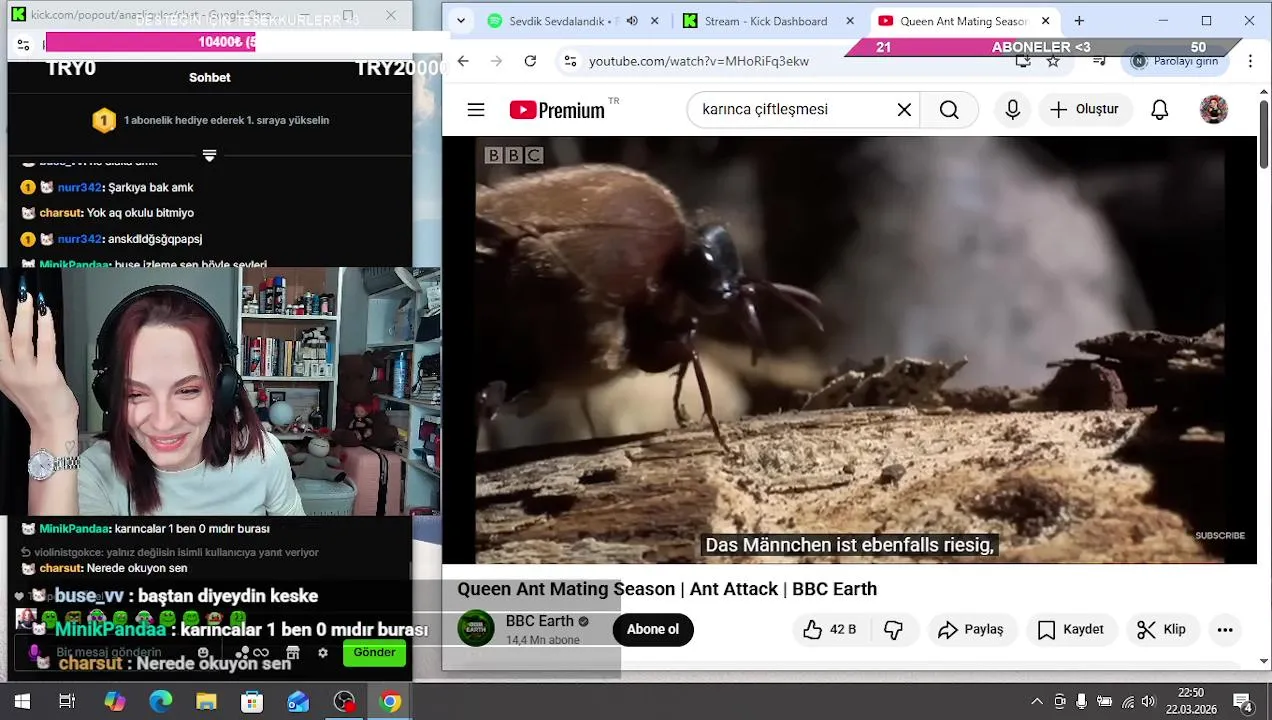Open the YouTube guide hamburger menu
Viewport: 1272px width, 720px height.
(476, 110)
